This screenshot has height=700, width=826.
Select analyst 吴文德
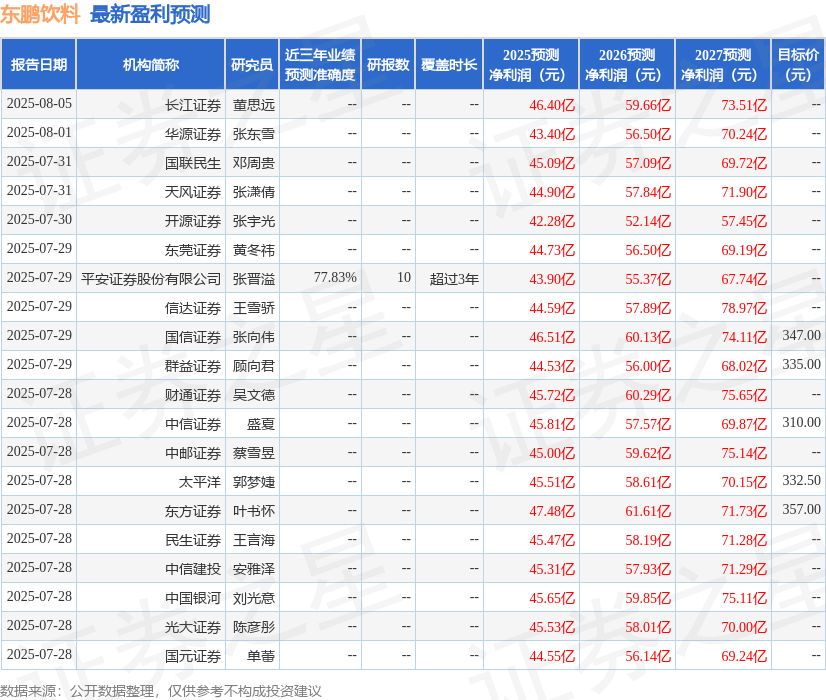(x=254, y=395)
